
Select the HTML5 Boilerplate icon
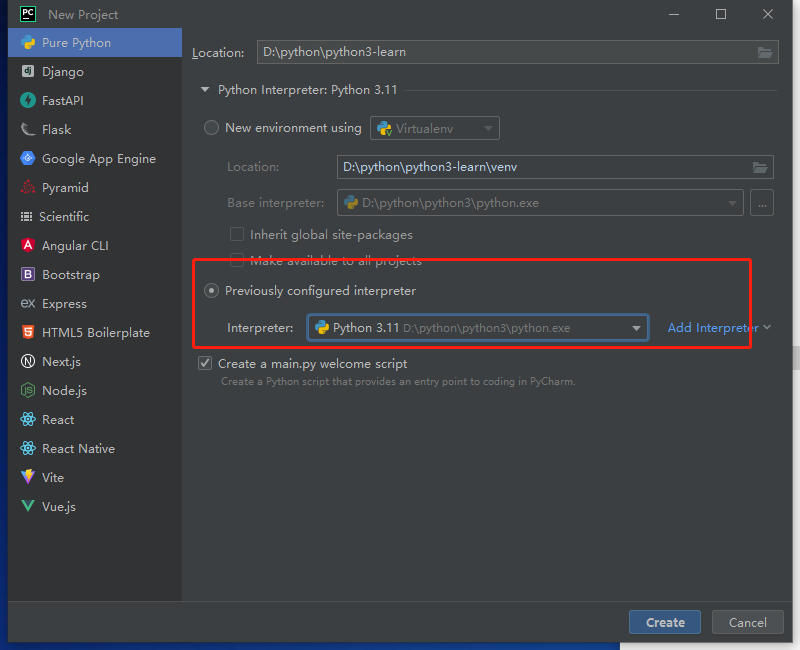(27, 333)
